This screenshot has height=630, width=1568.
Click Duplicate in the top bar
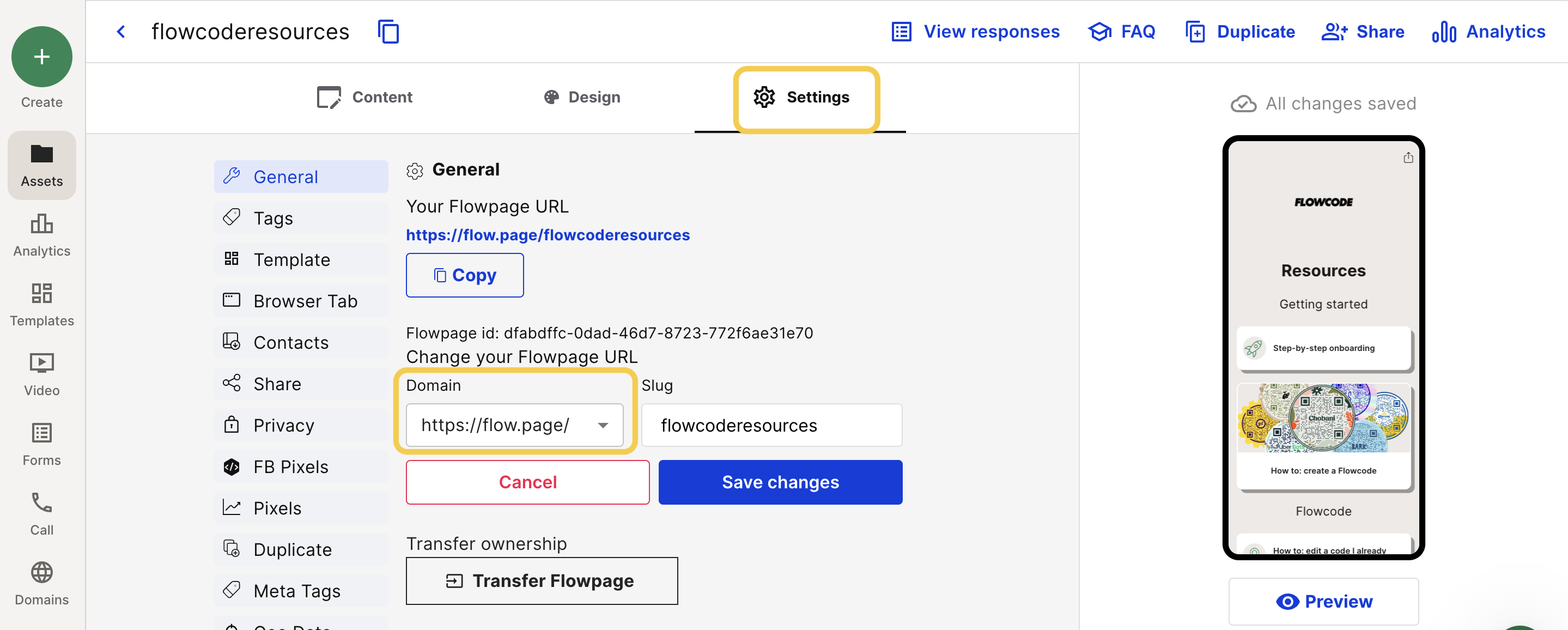1240,32
